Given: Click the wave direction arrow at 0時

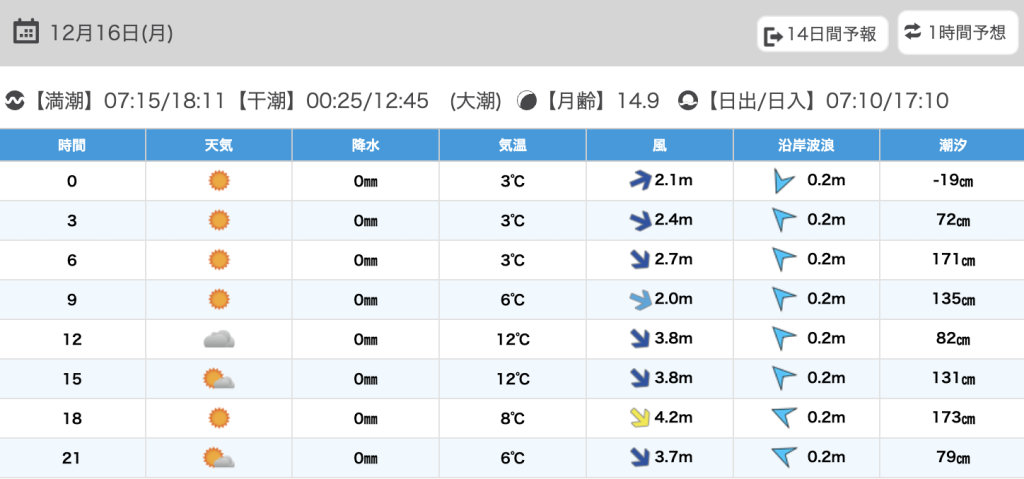Looking at the screenshot, I should click(783, 181).
